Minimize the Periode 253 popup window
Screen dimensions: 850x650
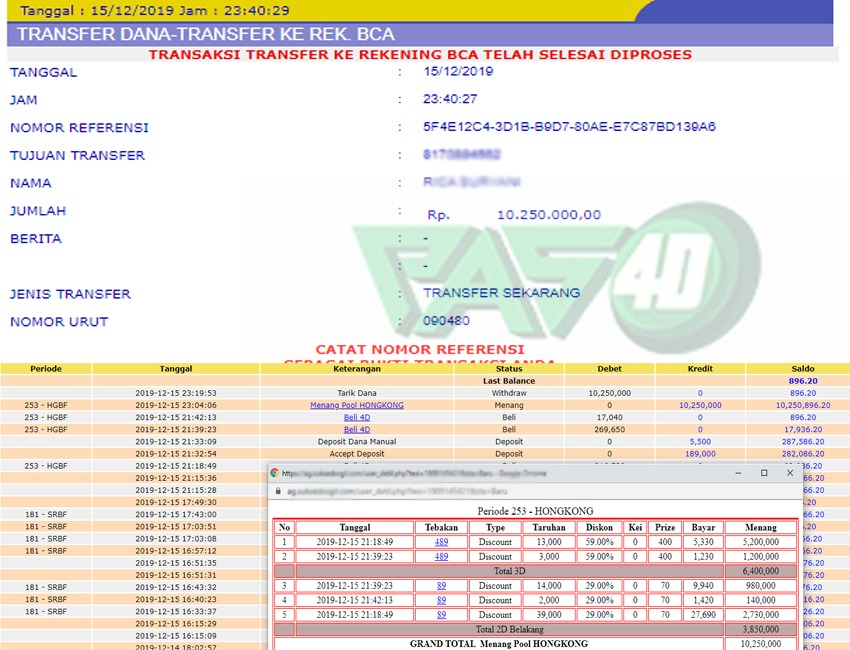pos(738,473)
